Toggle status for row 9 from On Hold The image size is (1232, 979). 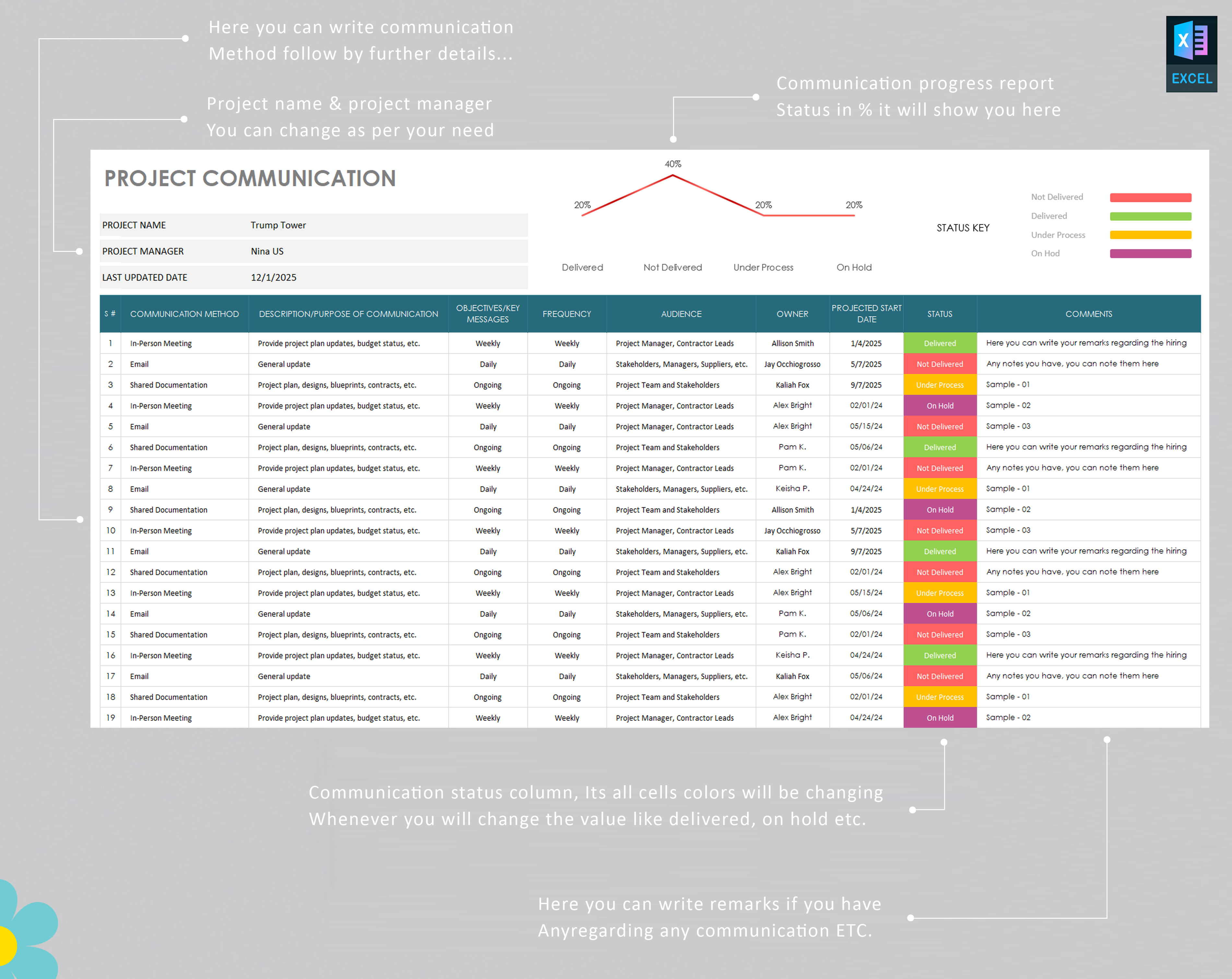[940, 509]
